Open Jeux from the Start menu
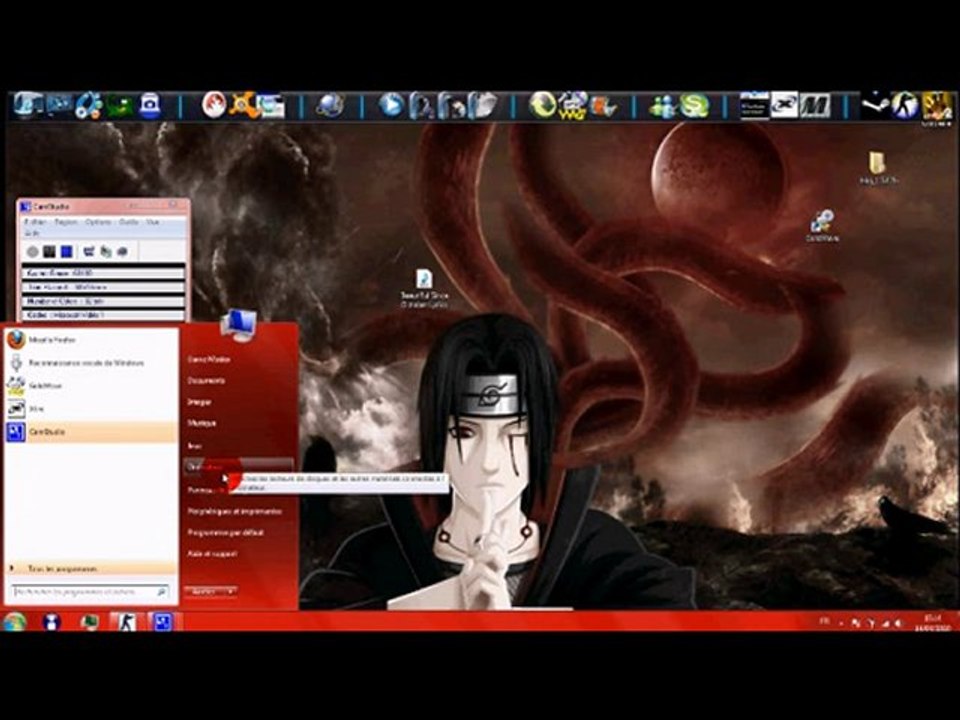Screen dimensions: 960x720 pos(195,446)
